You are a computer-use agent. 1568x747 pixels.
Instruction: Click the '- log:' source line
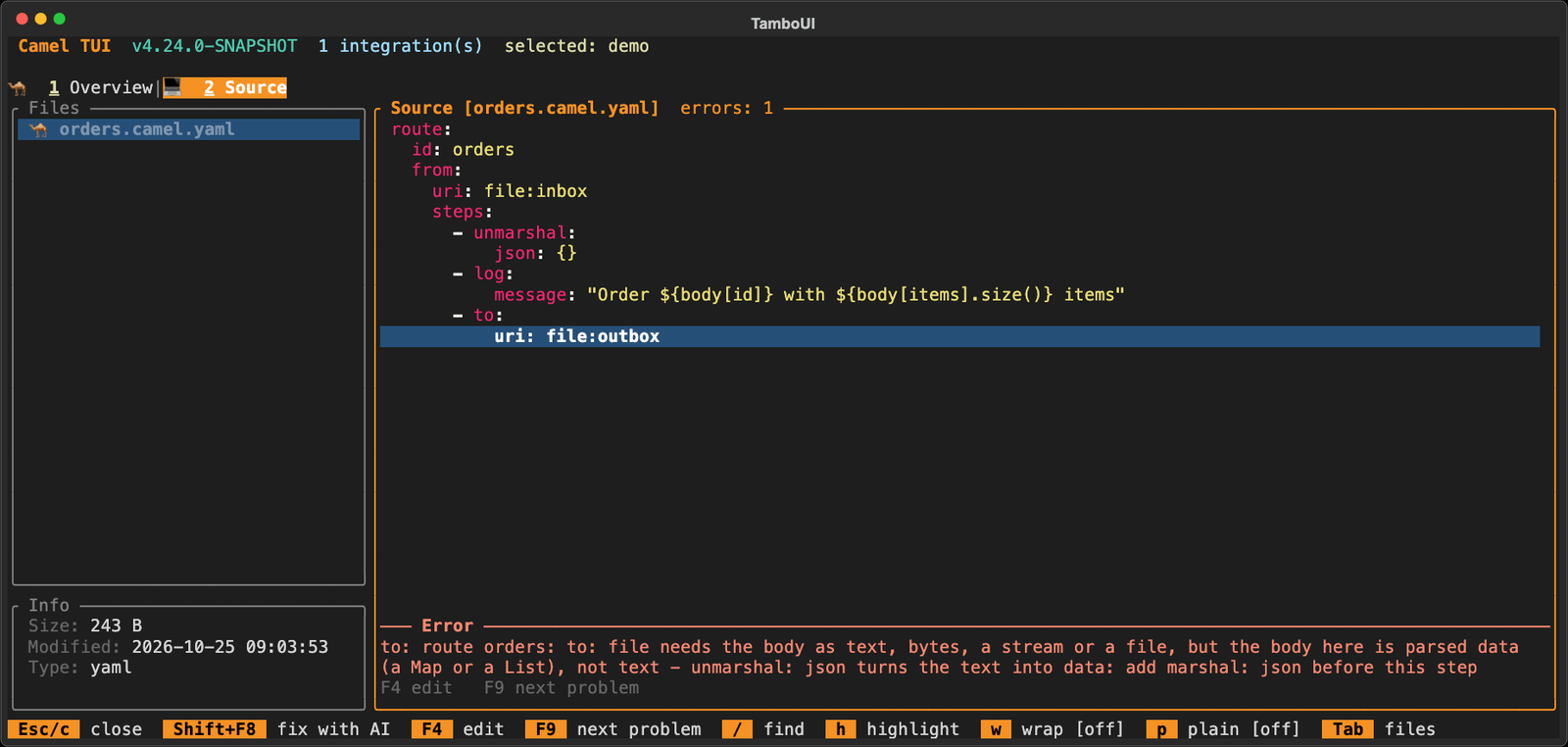483,274
